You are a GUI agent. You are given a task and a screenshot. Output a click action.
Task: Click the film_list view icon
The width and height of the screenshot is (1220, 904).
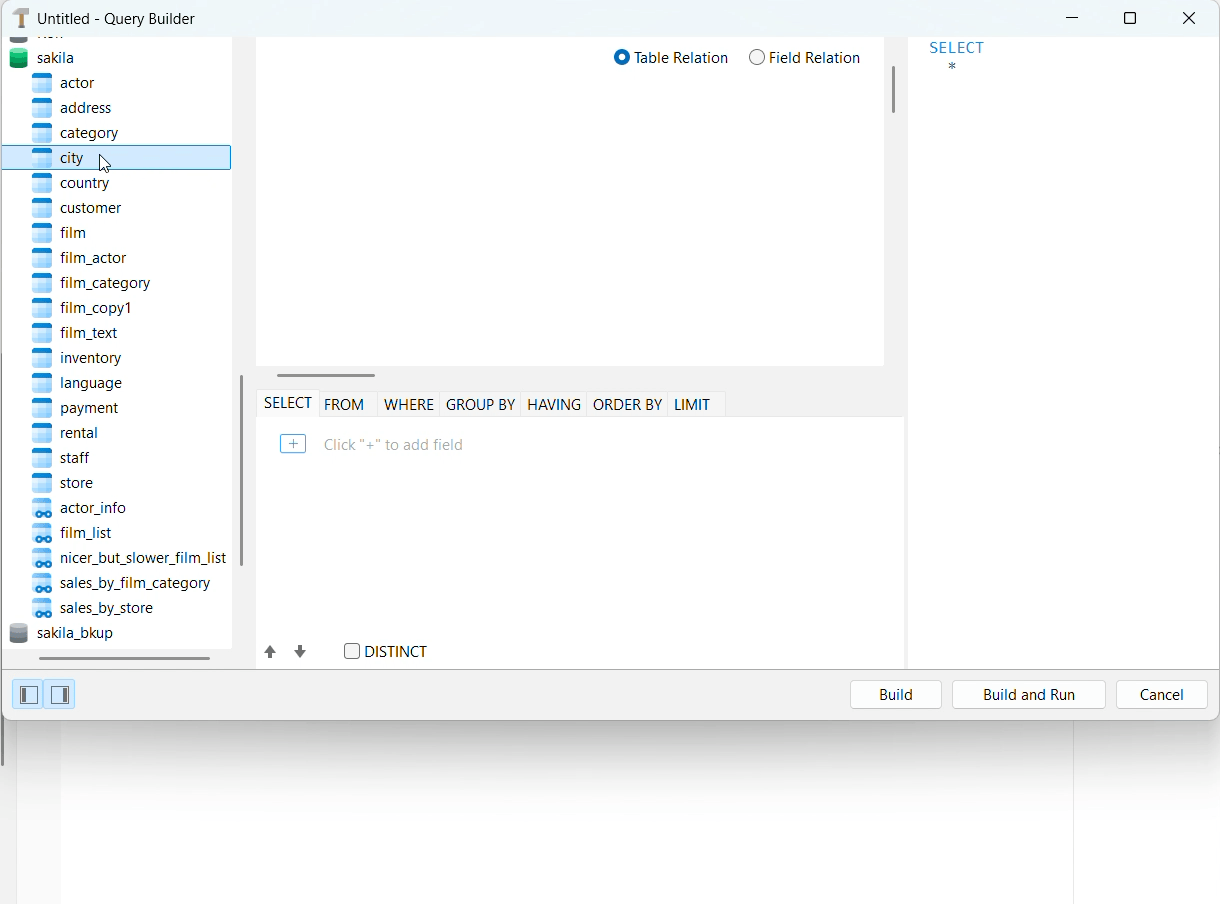(42, 533)
